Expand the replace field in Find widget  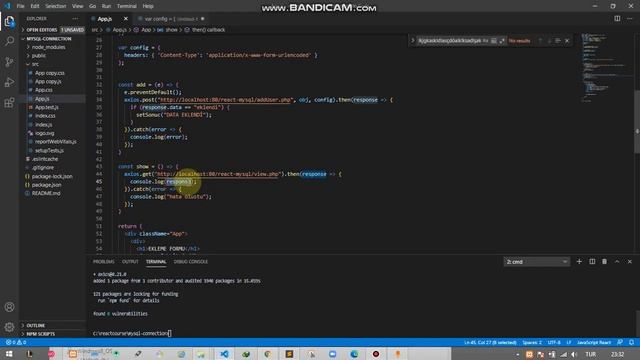(413, 41)
